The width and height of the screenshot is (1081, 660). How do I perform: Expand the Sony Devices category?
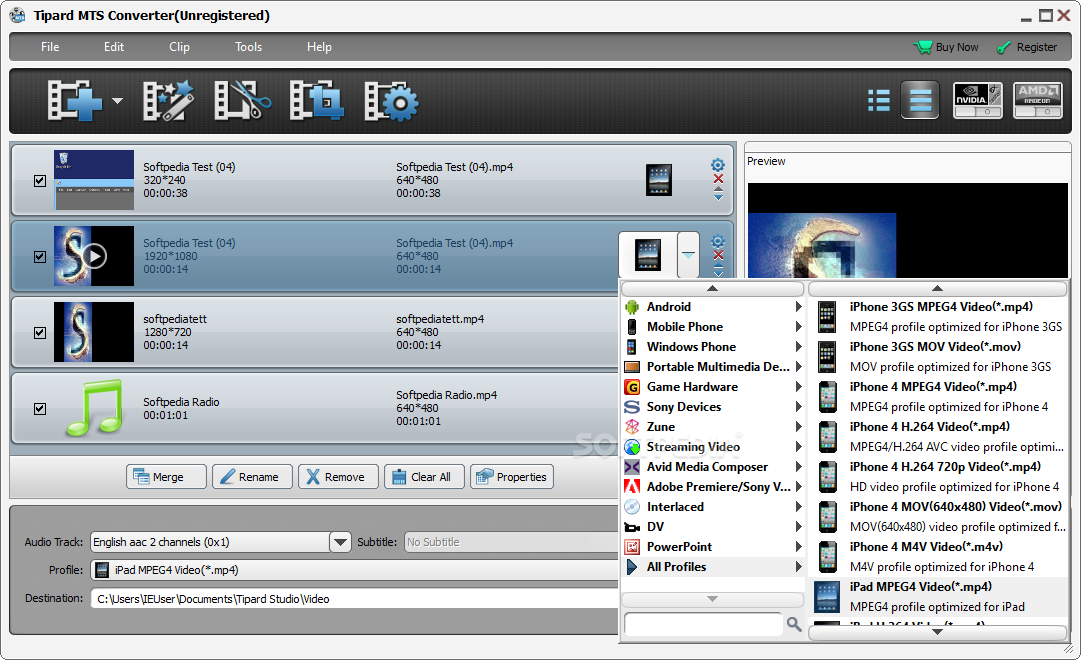[714, 407]
